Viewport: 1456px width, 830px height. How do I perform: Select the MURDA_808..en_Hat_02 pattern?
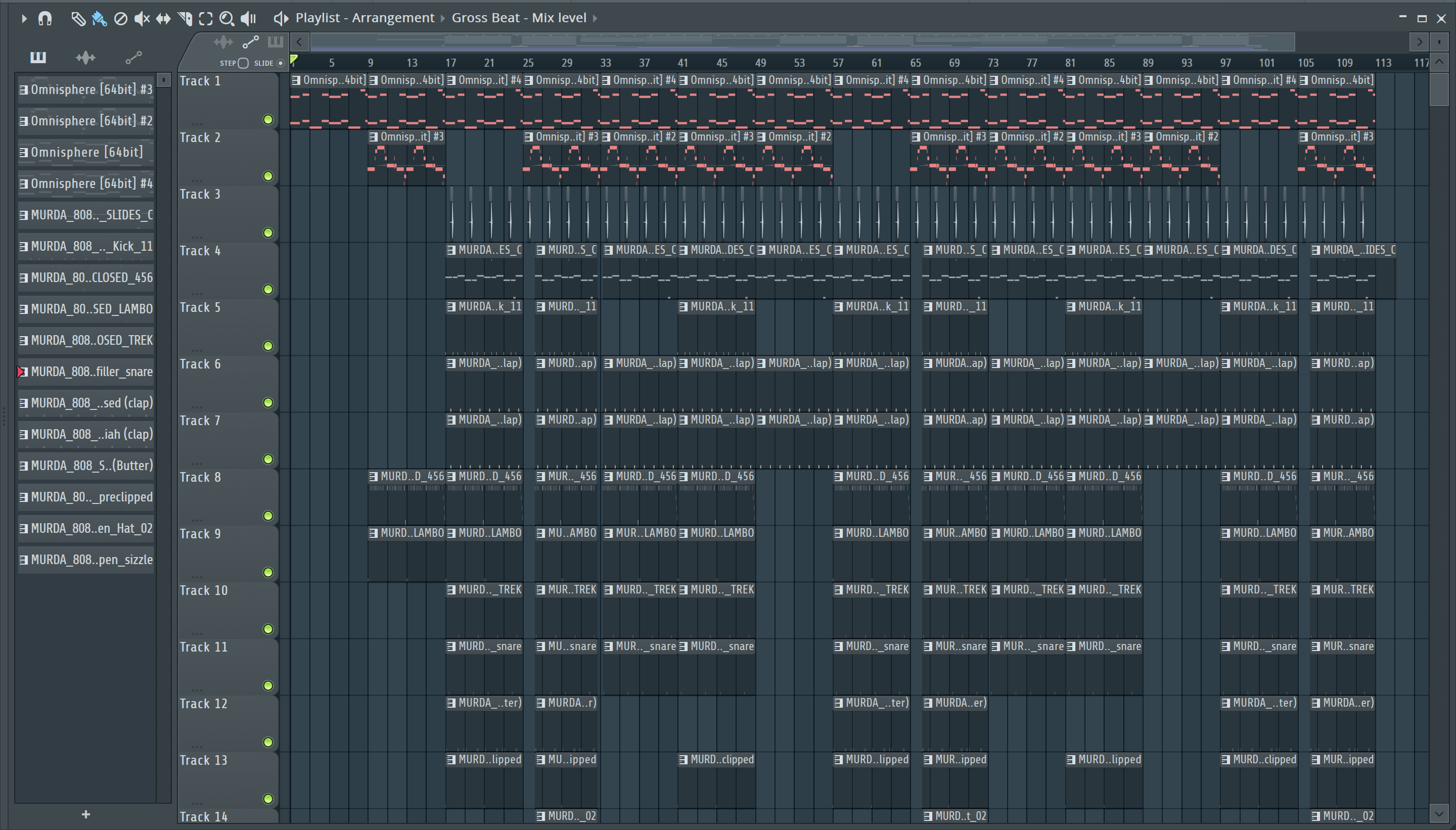[85, 528]
